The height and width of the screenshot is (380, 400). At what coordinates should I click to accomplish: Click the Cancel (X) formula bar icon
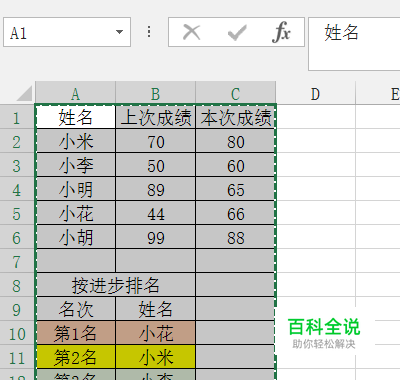coord(192,32)
